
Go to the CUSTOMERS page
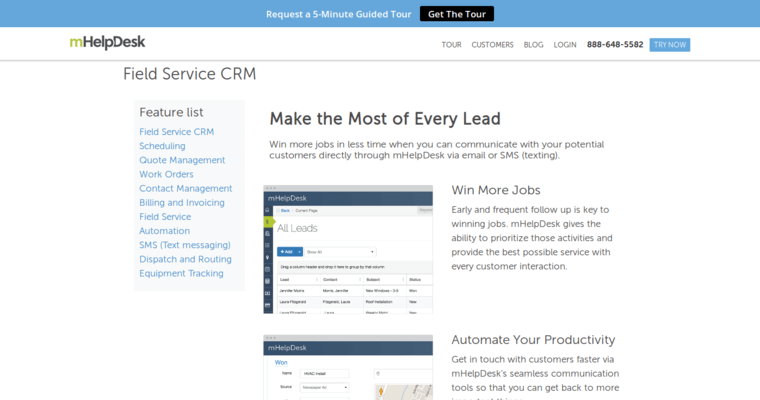(492, 45)
